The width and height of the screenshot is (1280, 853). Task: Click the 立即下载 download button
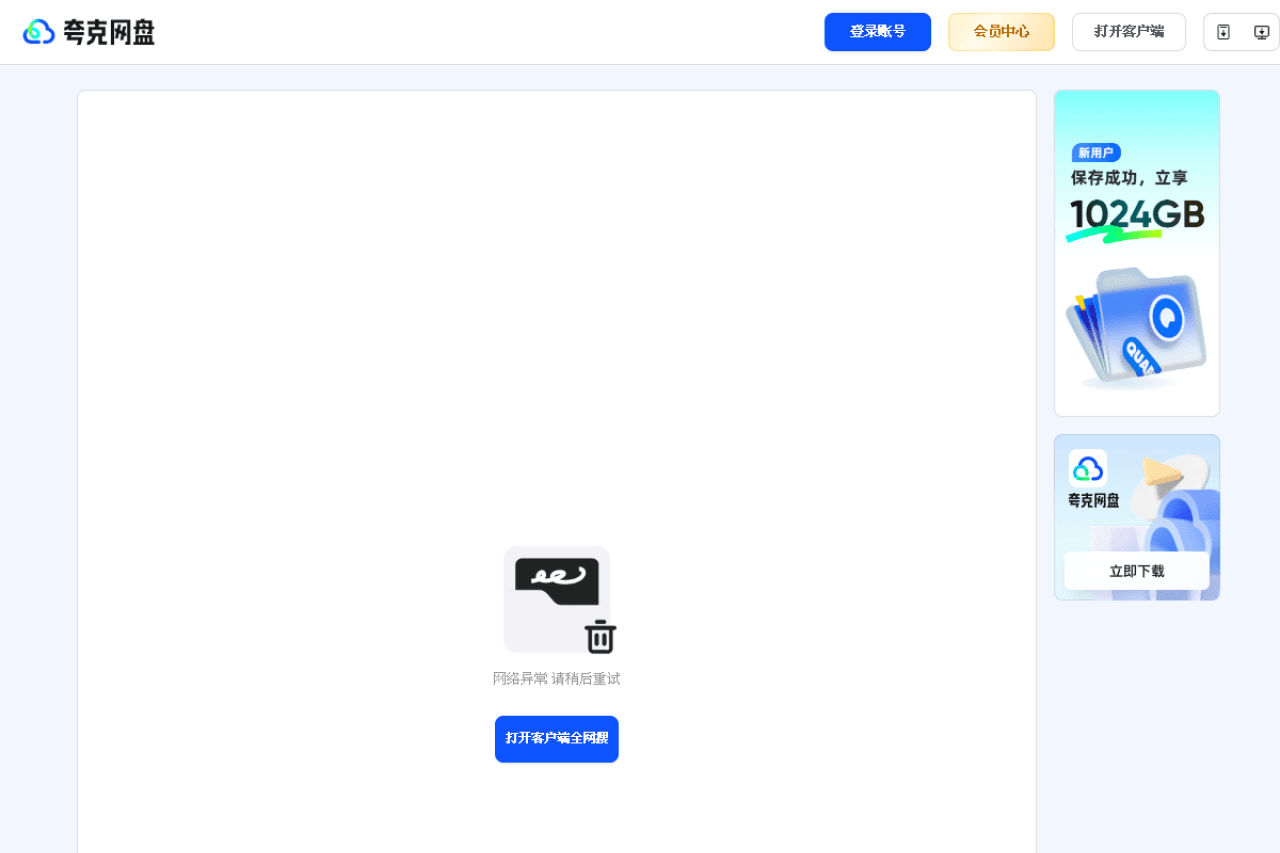tap(1136, 571)
